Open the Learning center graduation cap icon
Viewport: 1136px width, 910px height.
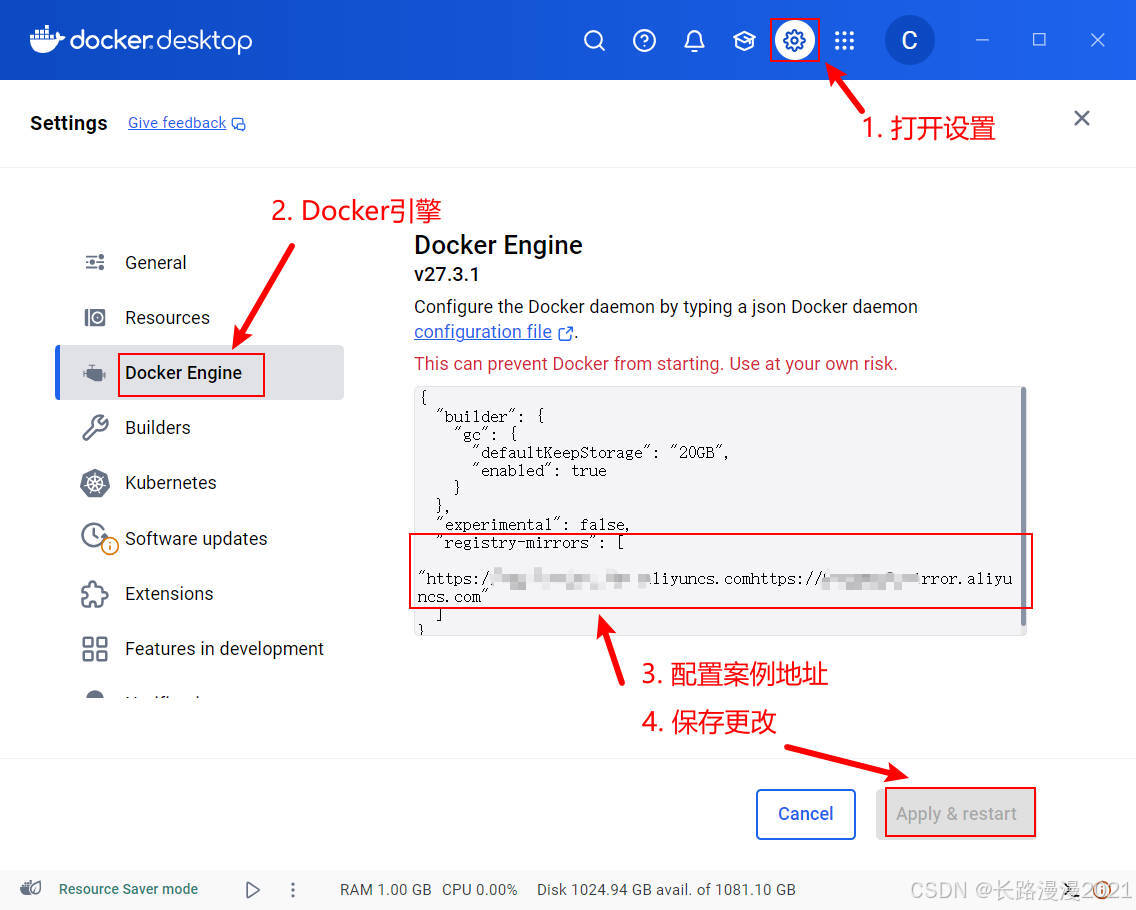point(744,41)
